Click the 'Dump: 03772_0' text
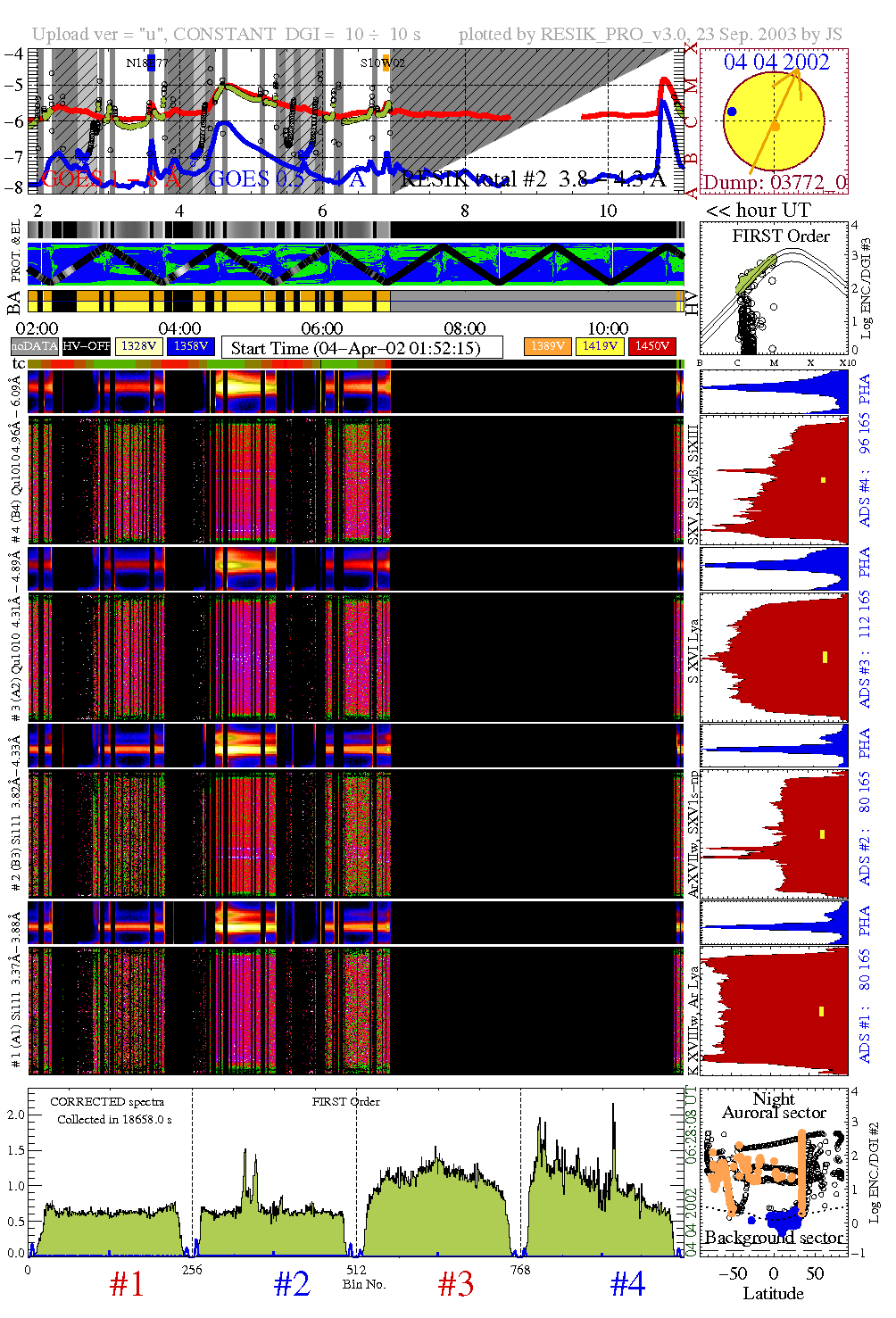This screenshot has height=1318, width=896. pos(774,183)
